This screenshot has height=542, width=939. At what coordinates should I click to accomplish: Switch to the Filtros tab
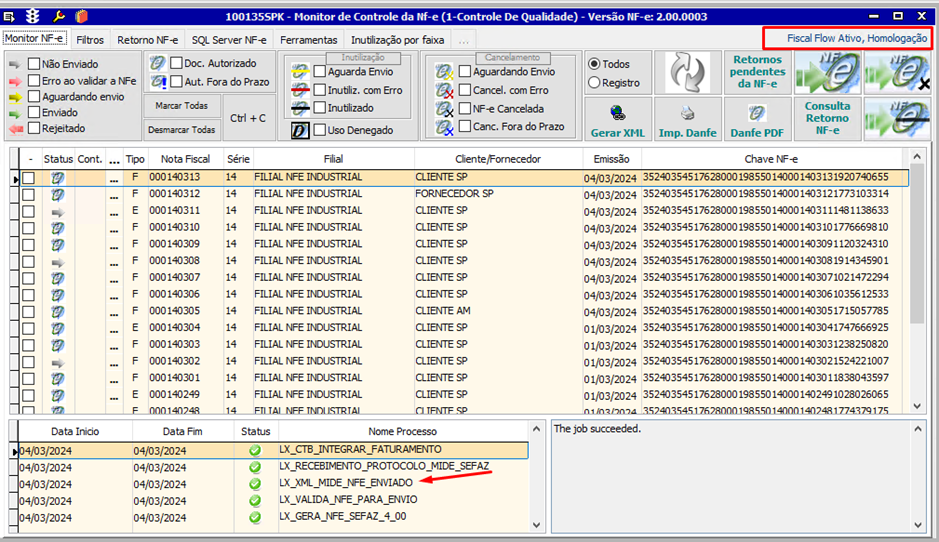pyautogui.click(x=90, y=40)
